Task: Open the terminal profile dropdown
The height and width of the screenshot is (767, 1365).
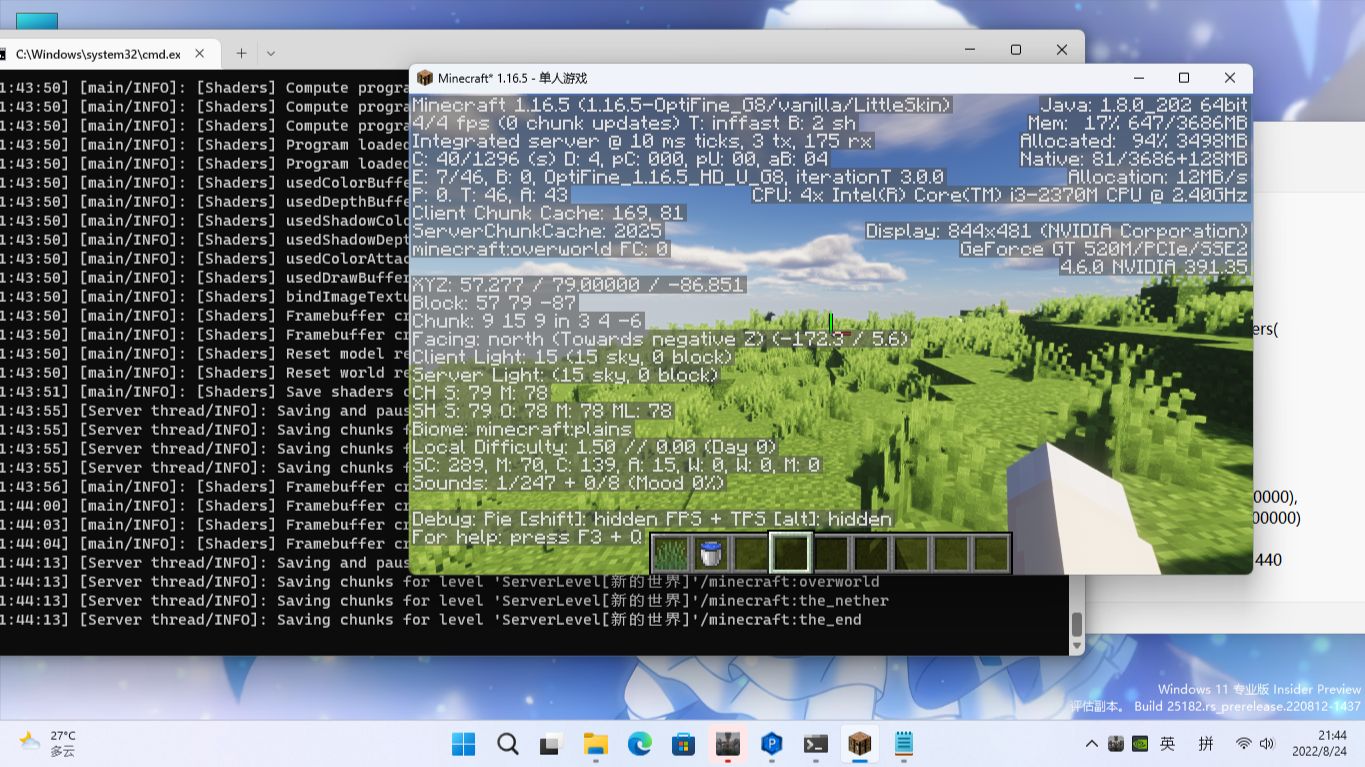Action: [x=270, y=53]
